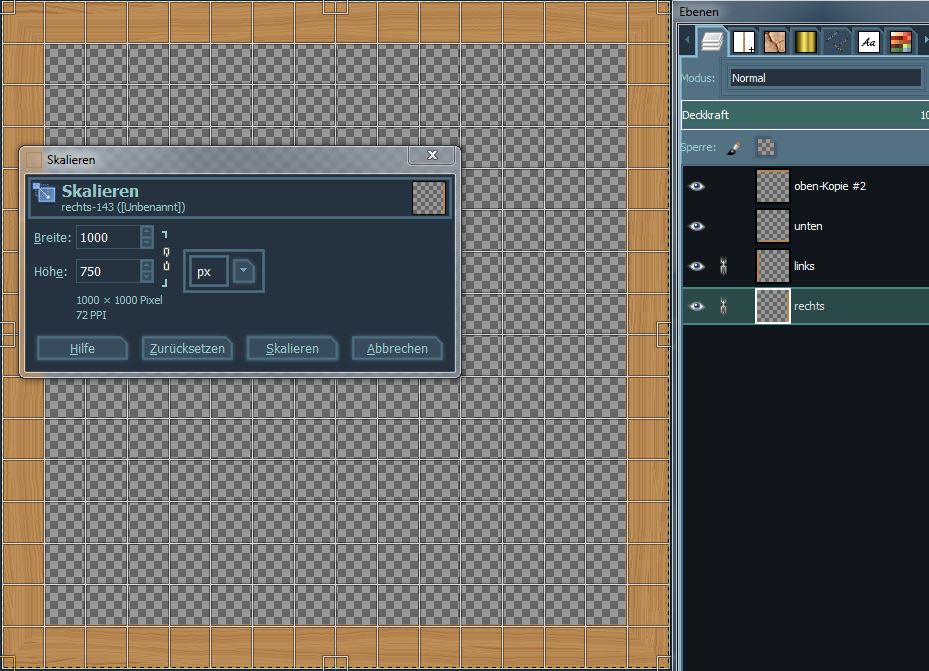Screen dimensions: 929x671
Task: Hide the rechts layer via eye icon
Action: pyautogui.click(x=697, y=306)
